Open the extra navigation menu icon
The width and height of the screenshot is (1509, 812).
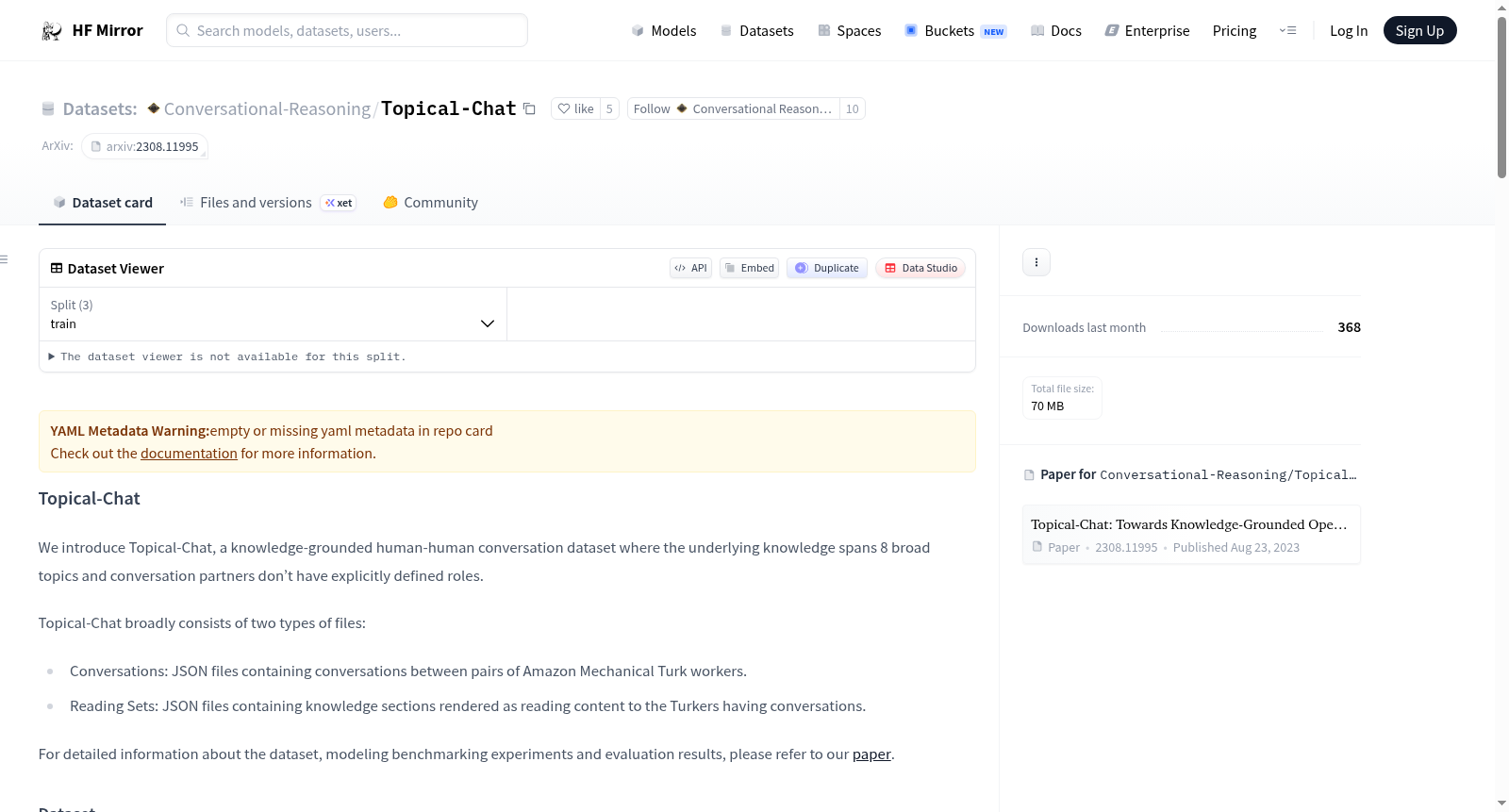click(1287, 31)
